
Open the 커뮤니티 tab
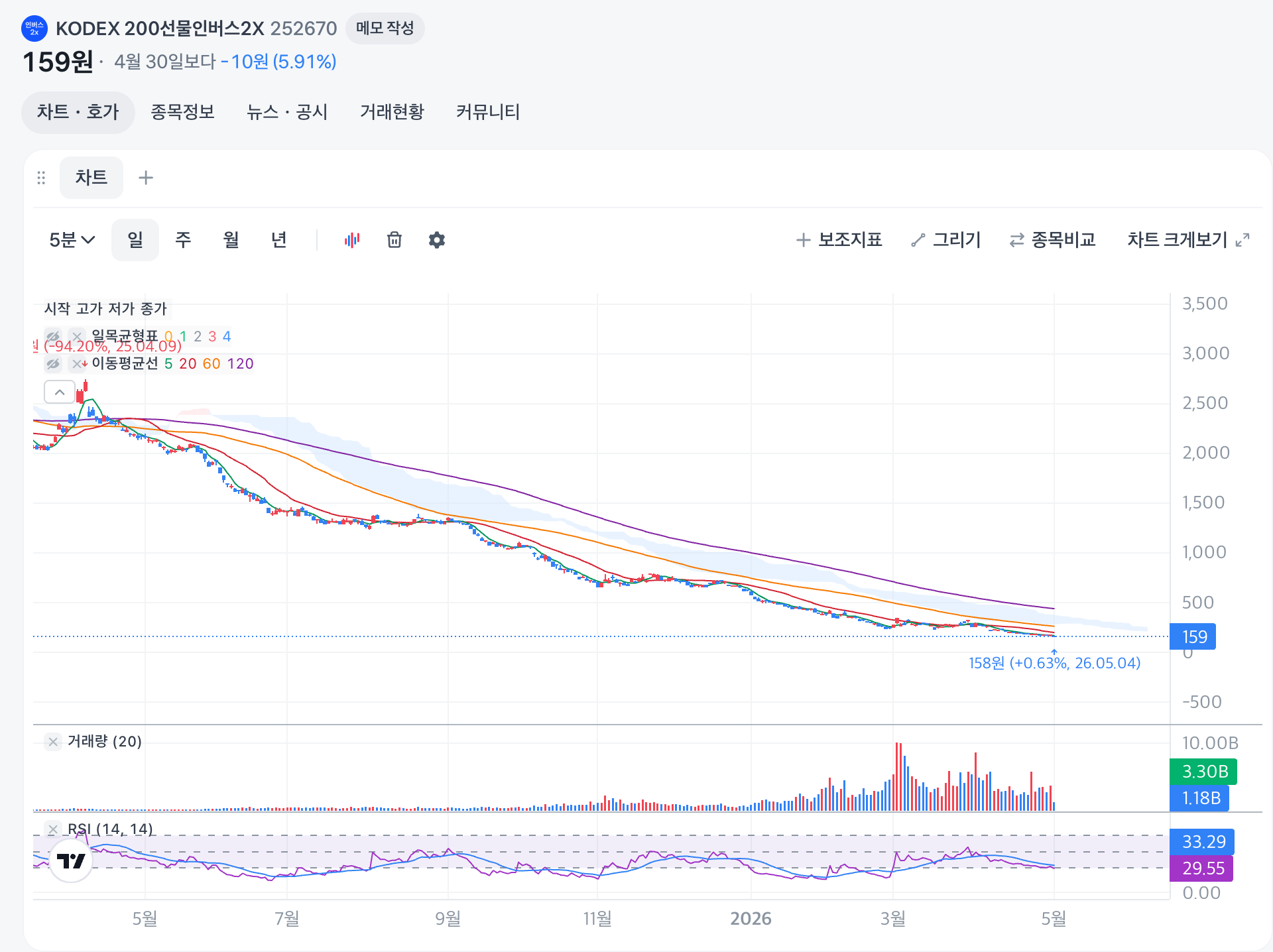coord(488,112)
